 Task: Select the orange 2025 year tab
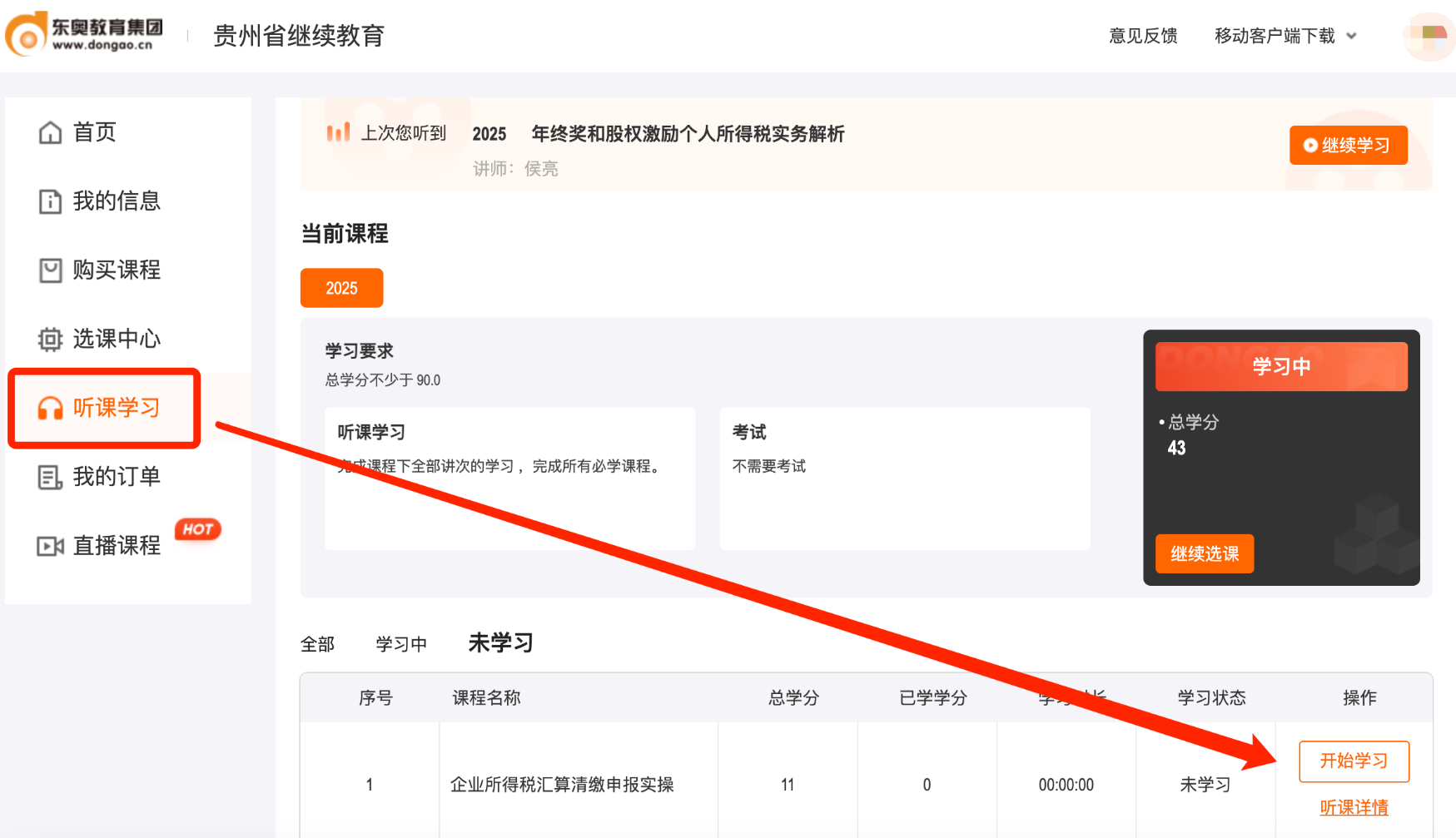click(x=341, y=288)
